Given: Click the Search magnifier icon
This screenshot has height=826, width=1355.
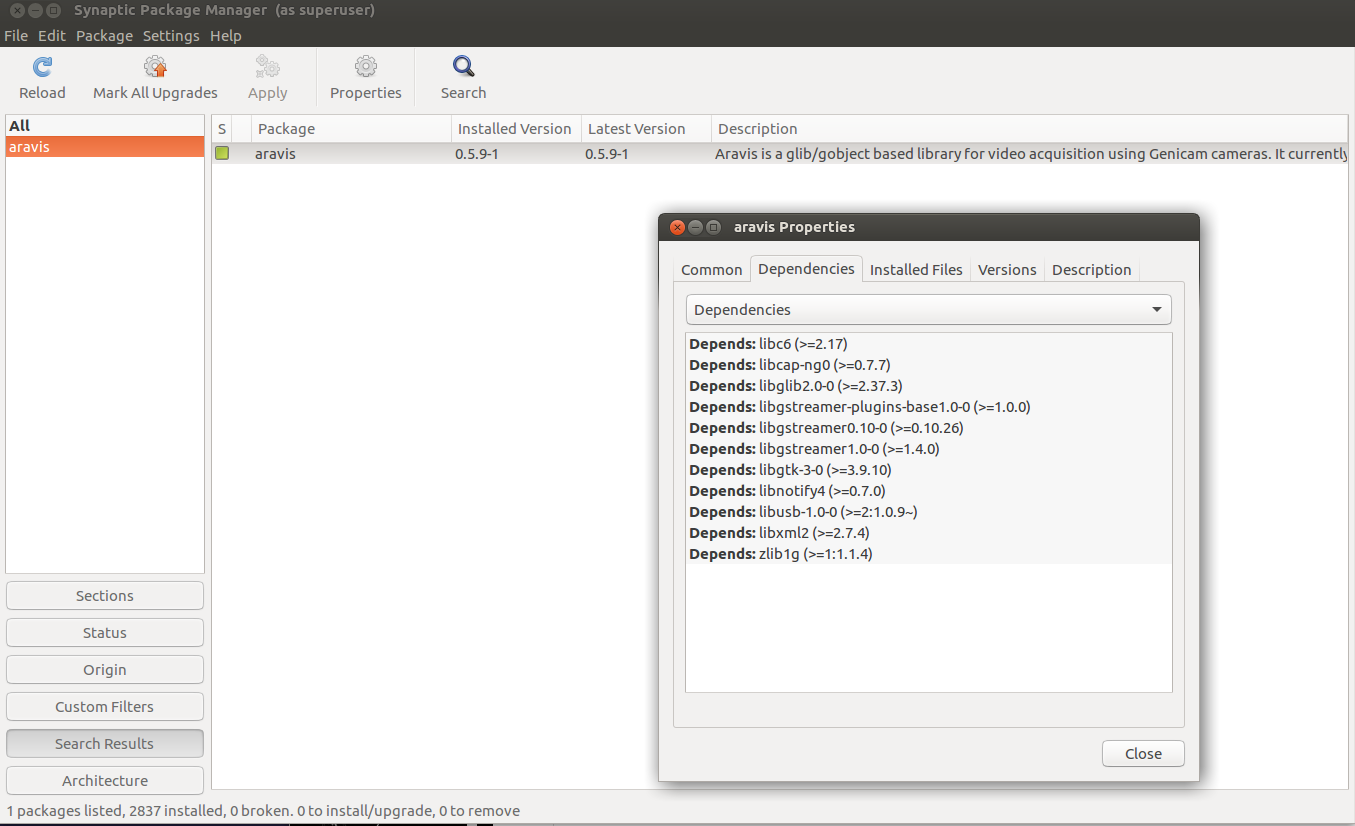Looking at the screenshot, I should pyautogui.click(x=463, y=67).
